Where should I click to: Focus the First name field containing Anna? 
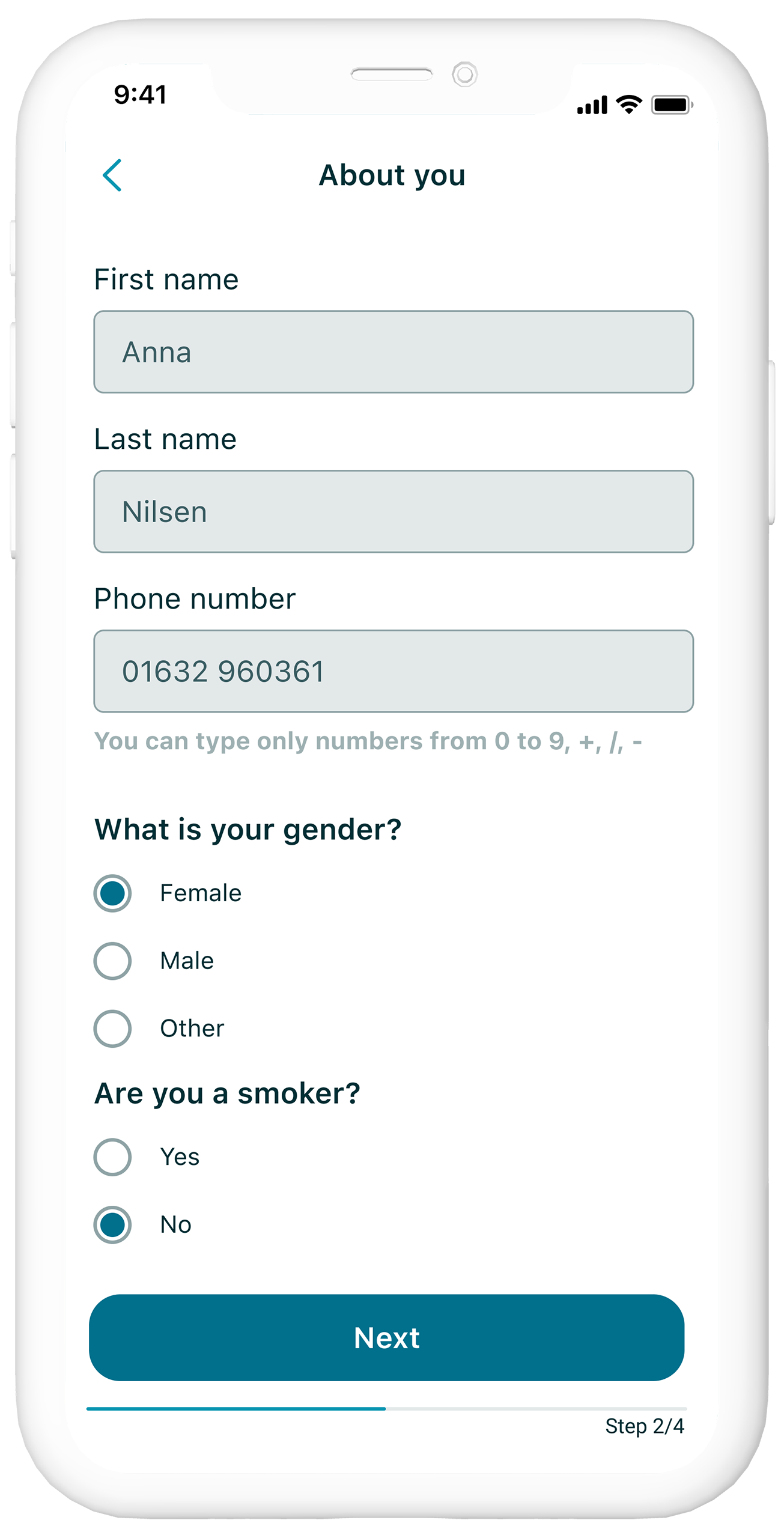point(394,351)
